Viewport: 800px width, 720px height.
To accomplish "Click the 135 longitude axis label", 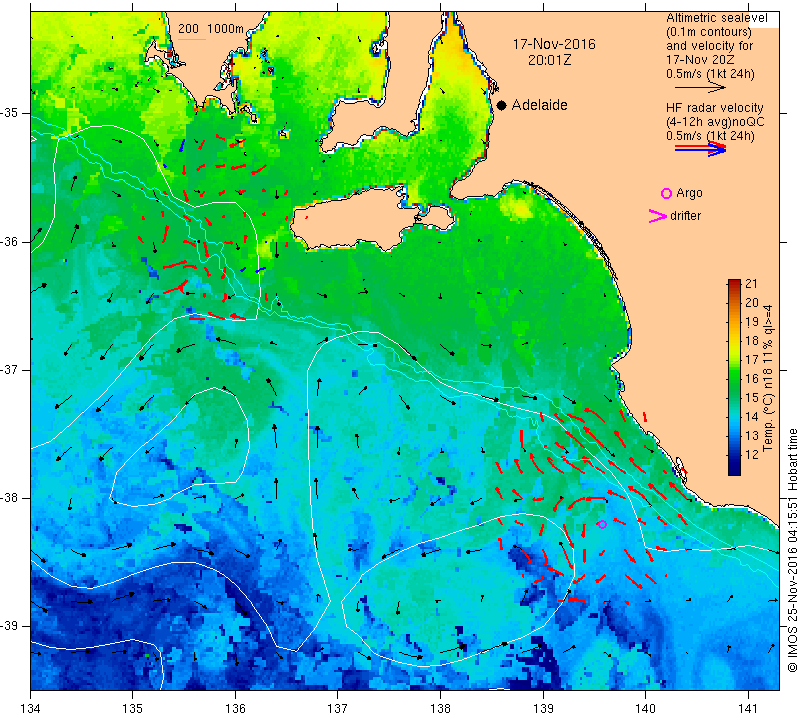I will [x=133, y=709].
